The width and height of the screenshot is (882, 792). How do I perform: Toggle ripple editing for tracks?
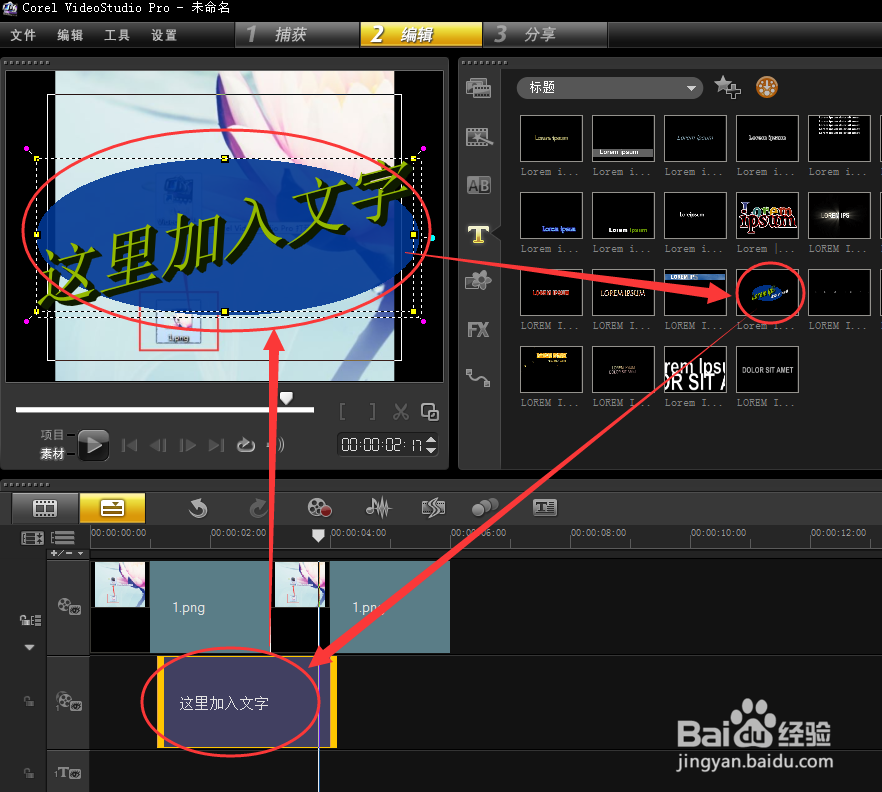pos(30,620)
